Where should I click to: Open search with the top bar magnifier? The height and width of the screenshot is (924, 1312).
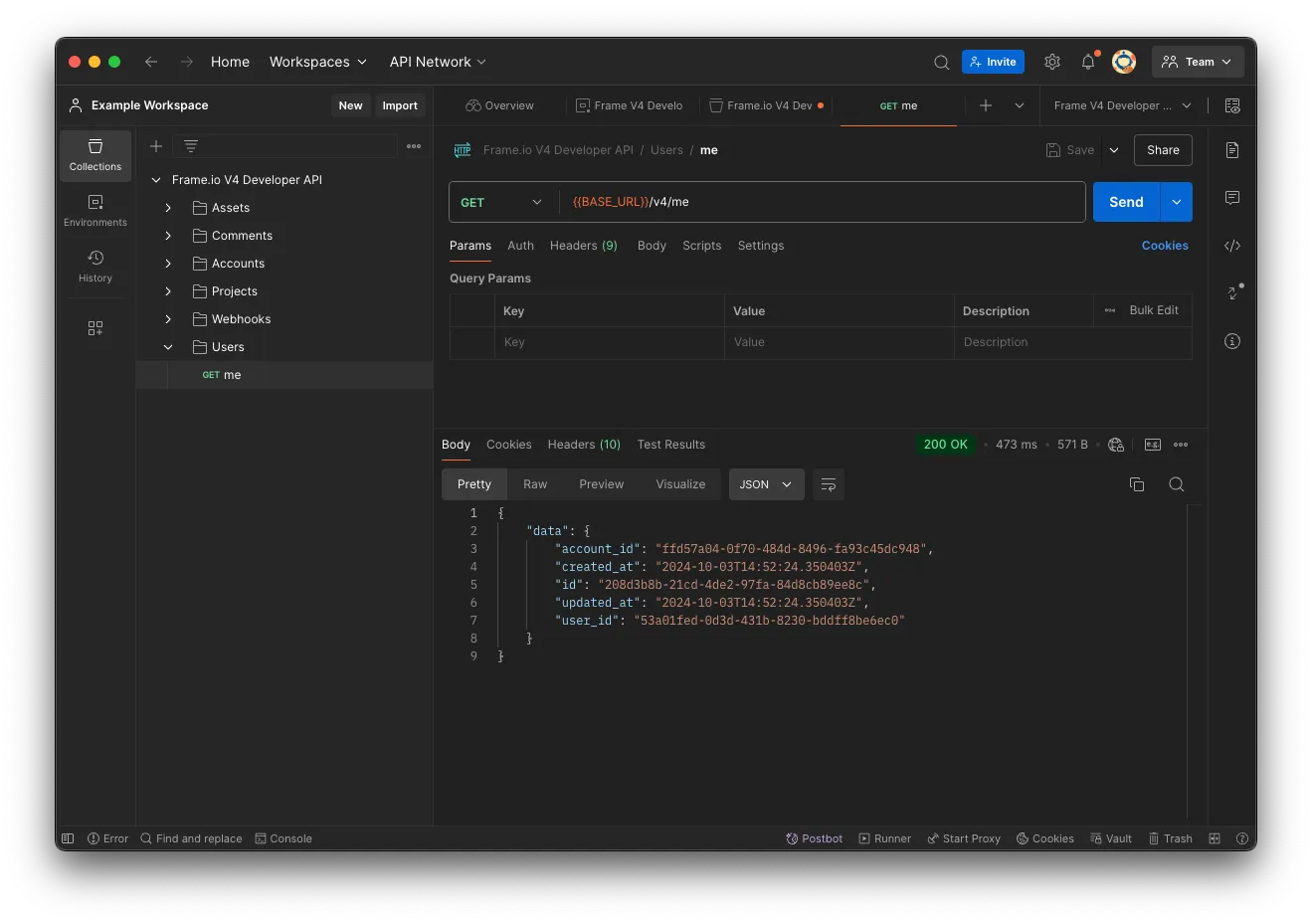941,62
